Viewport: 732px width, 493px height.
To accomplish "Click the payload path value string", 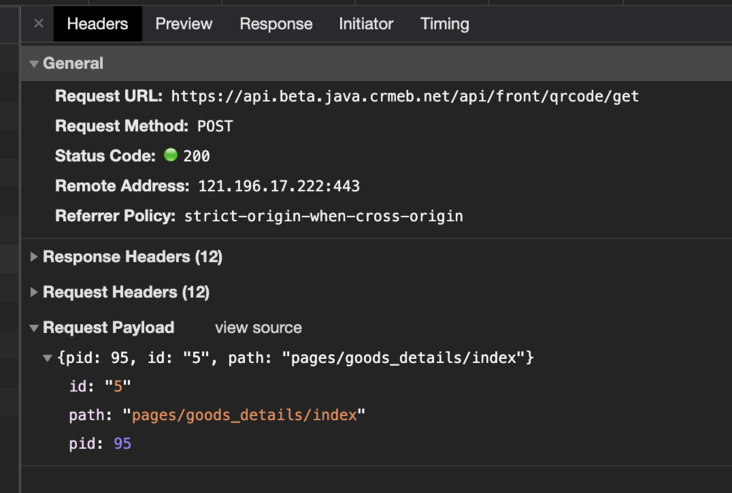I will [244, 415].
